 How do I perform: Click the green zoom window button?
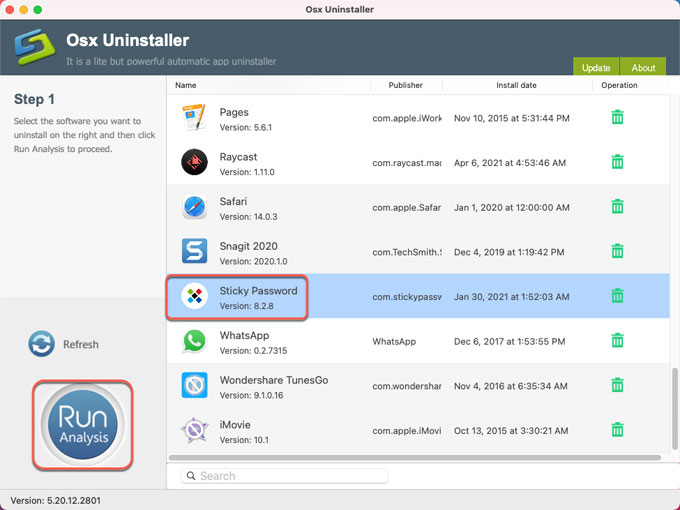(38, 10)
